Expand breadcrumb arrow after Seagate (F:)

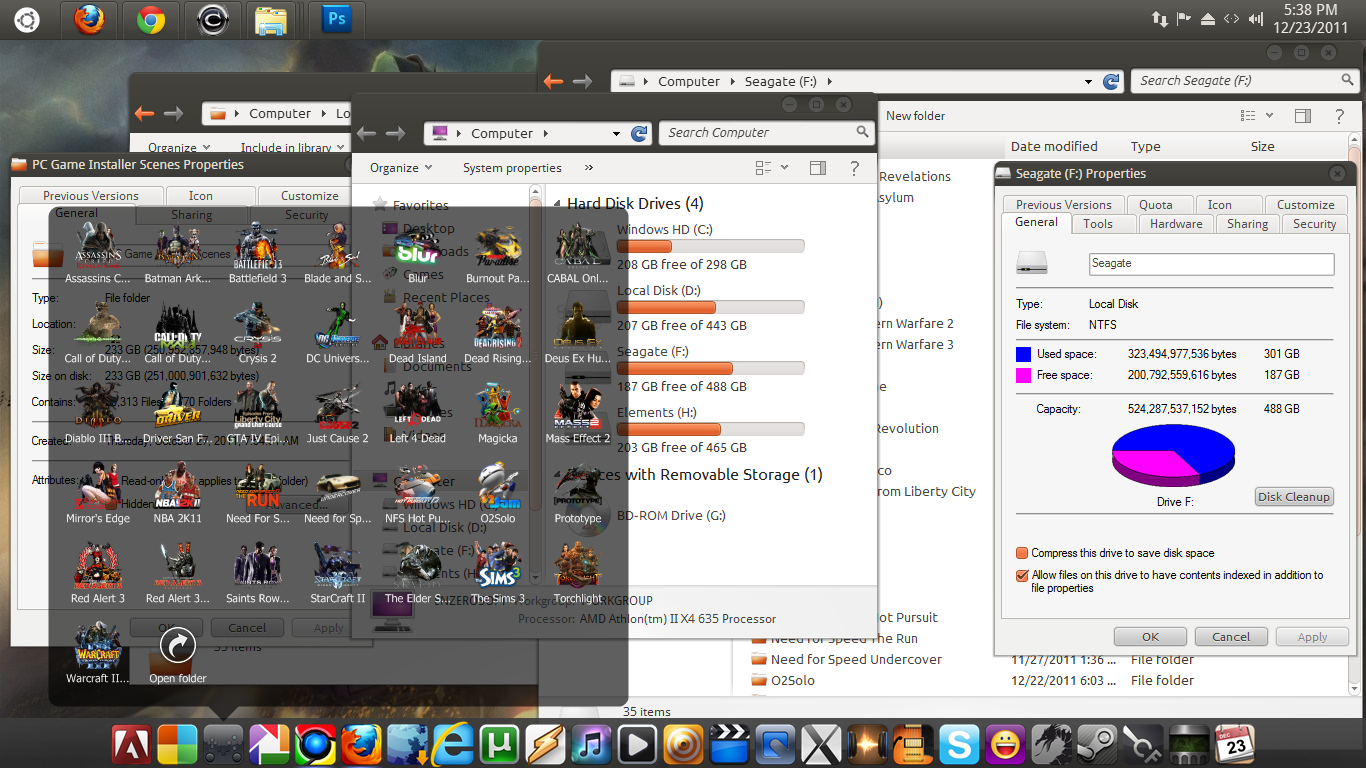(830, 82)
